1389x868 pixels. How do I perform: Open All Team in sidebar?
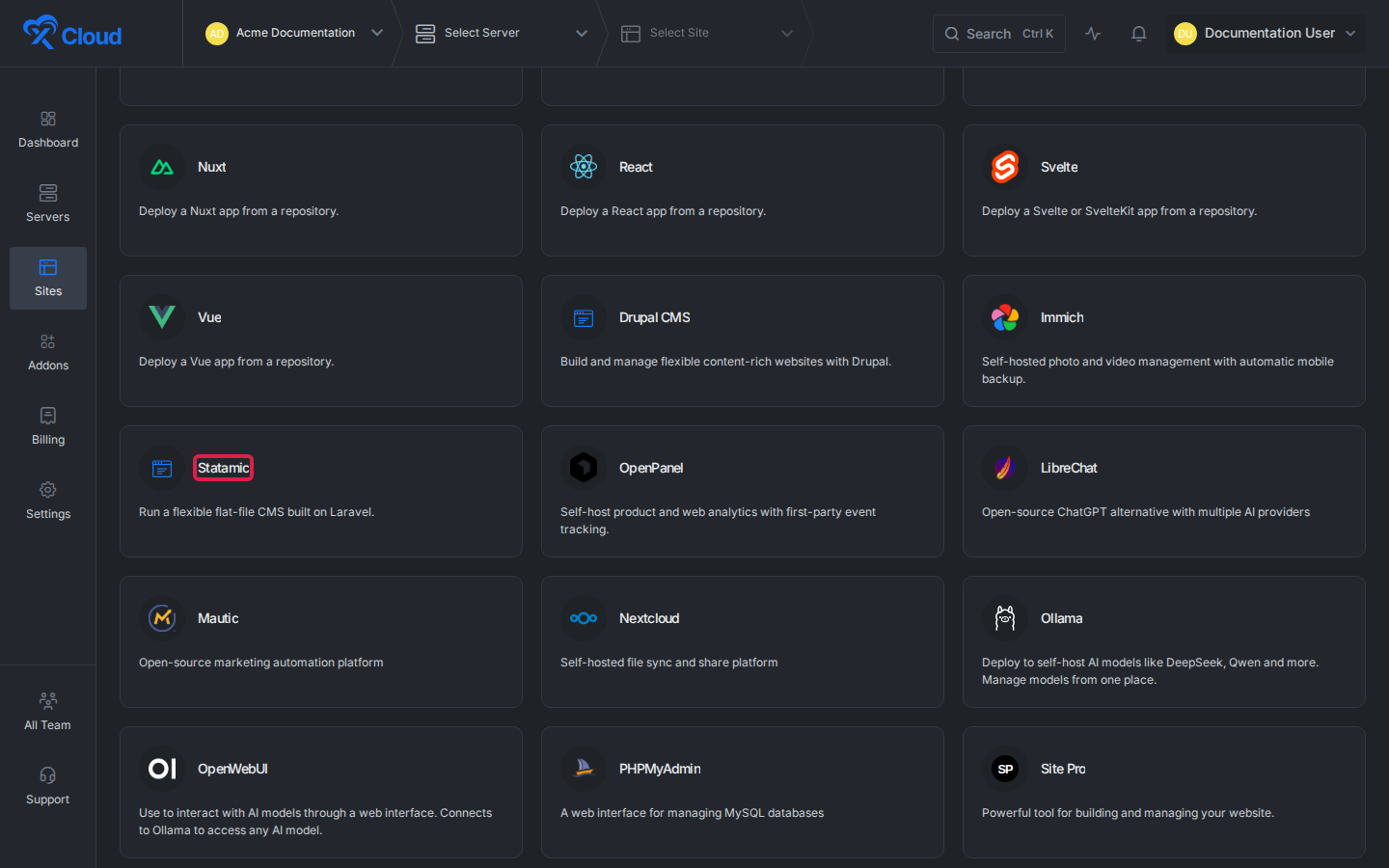pos(48,712)
